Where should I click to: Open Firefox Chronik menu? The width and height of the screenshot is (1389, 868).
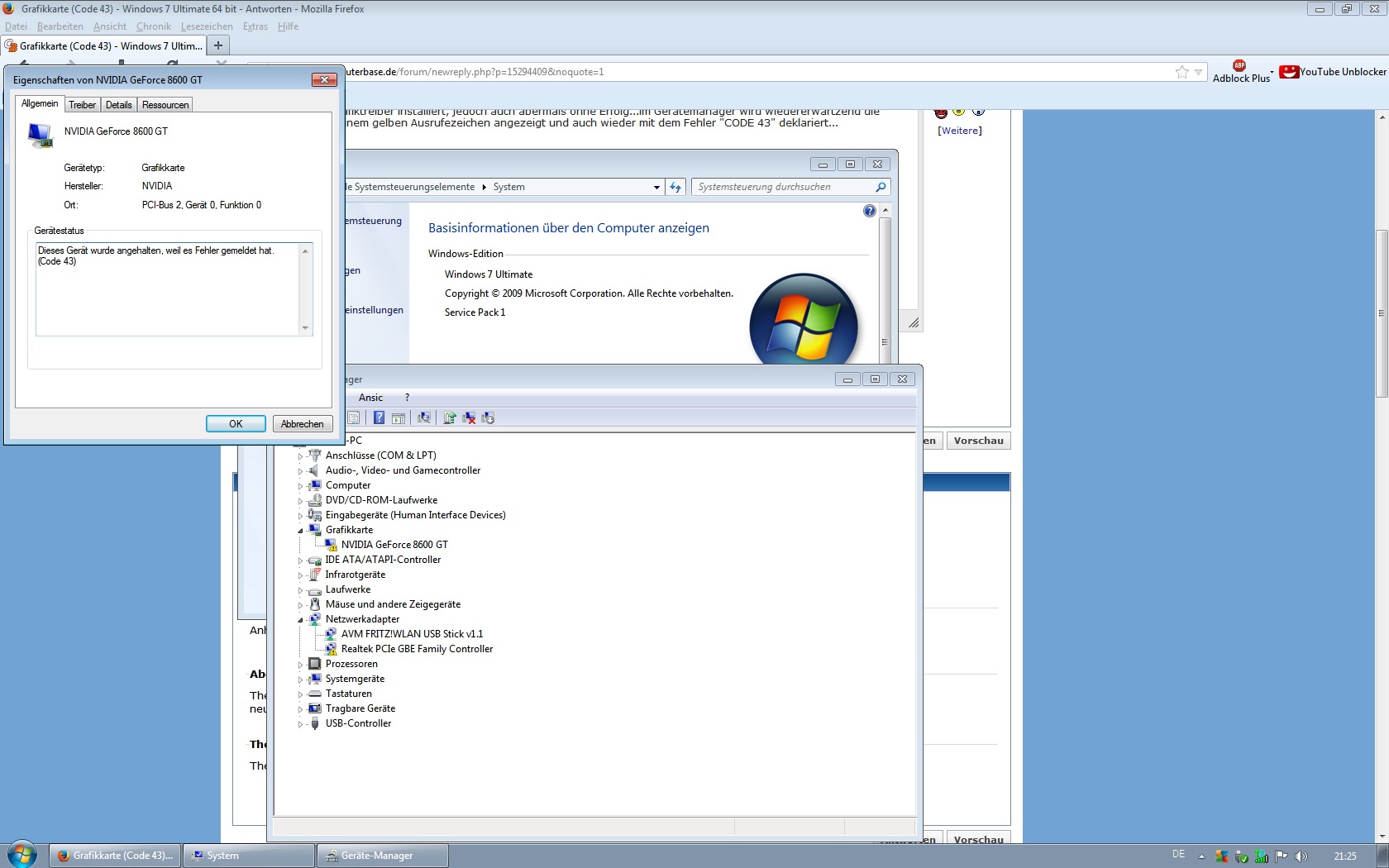click(154, 26)
